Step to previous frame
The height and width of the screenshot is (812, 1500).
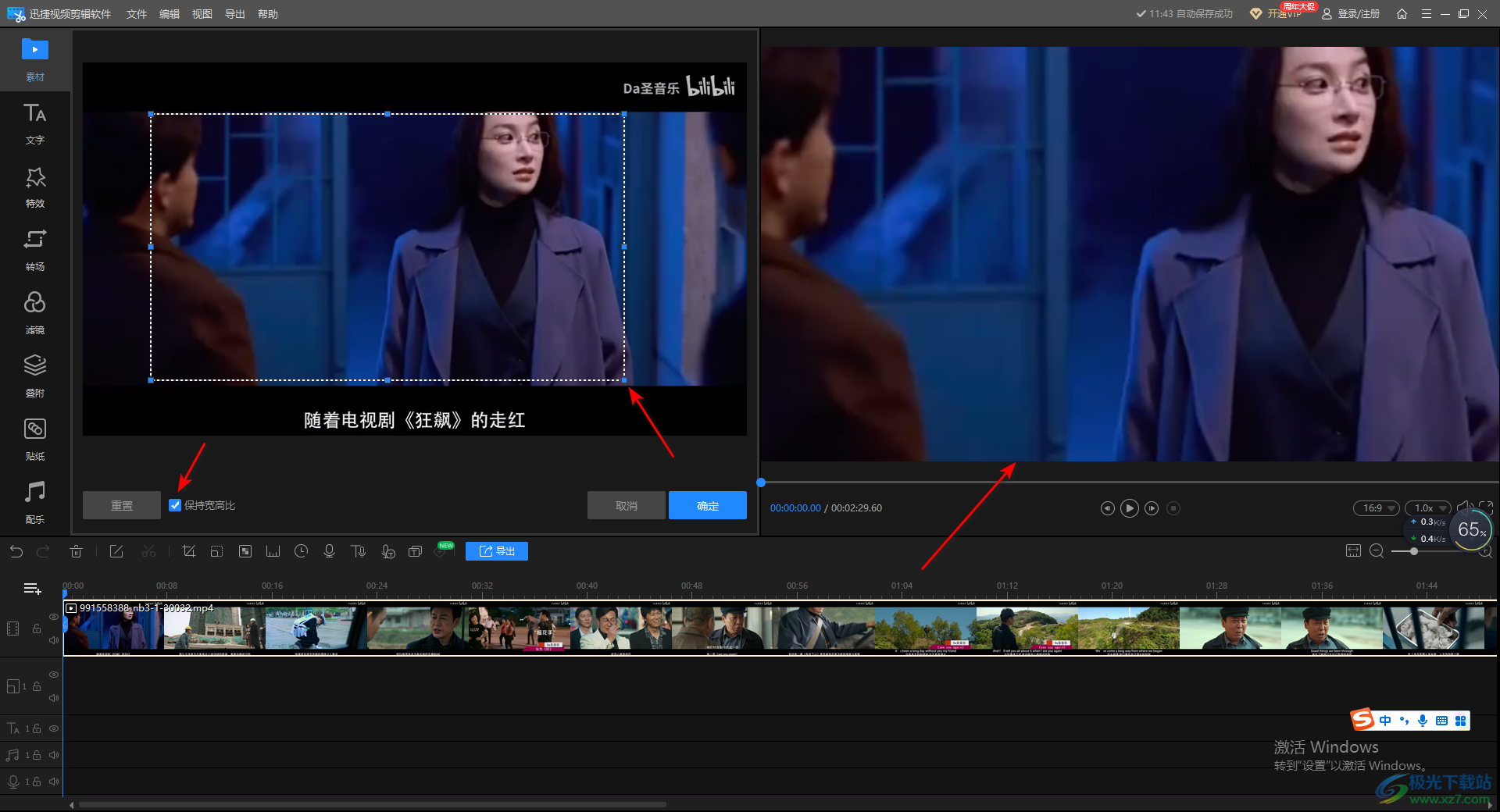click(x=1107, y=508)
